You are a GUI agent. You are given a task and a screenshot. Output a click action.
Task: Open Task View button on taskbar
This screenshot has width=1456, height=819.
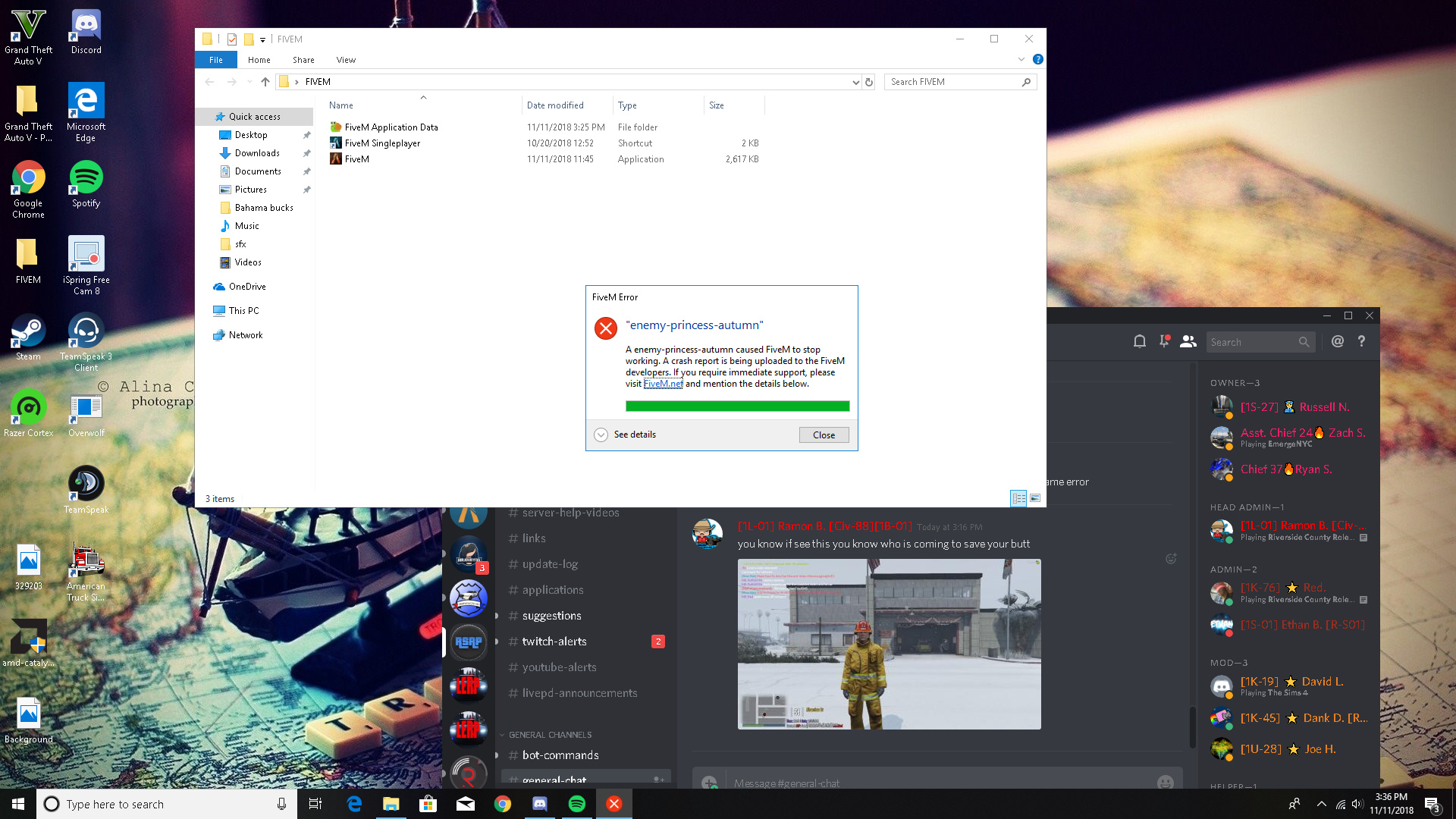point(315,804)
